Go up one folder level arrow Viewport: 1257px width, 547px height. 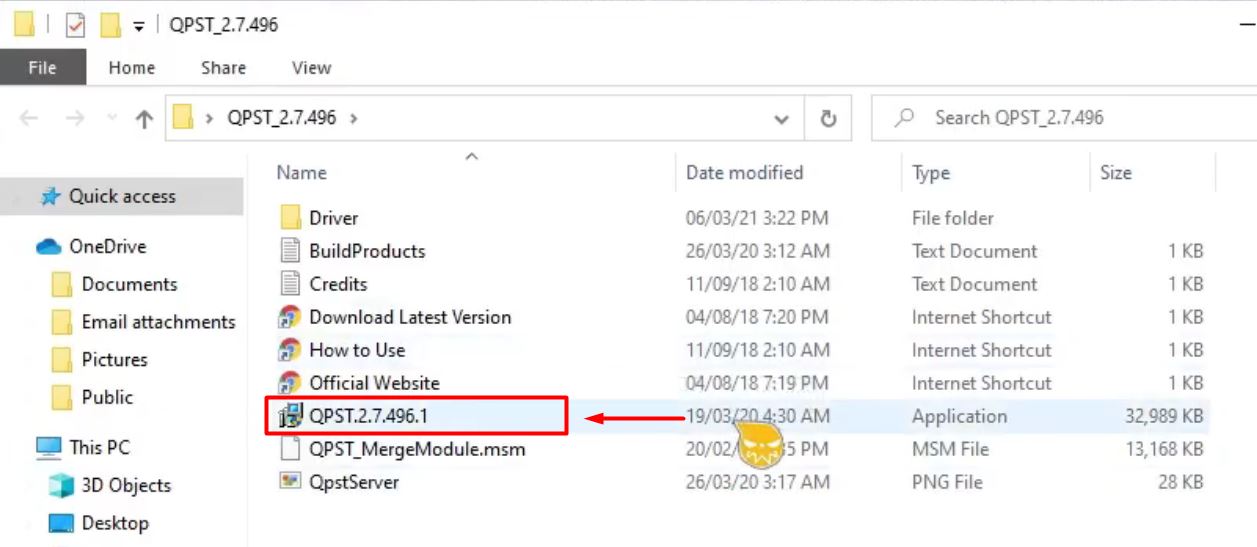tap(144, 119)
